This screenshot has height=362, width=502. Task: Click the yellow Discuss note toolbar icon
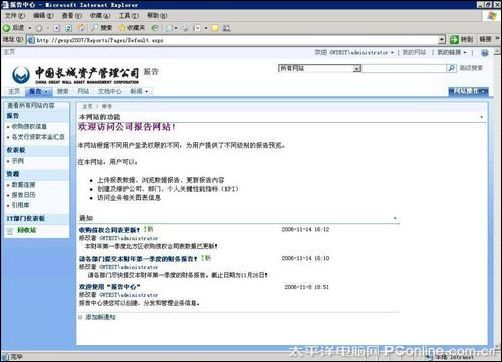[215, 28]
